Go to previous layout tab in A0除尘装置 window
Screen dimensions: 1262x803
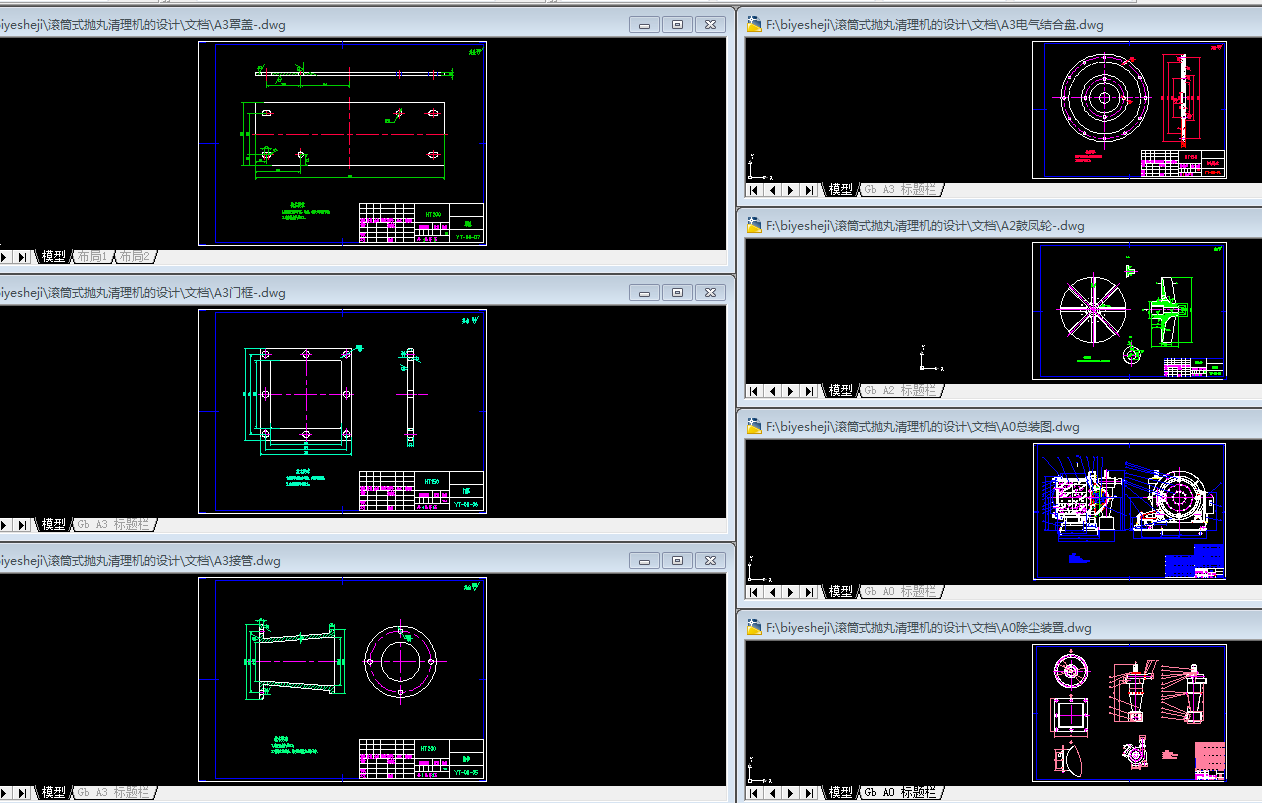point(773,793)
